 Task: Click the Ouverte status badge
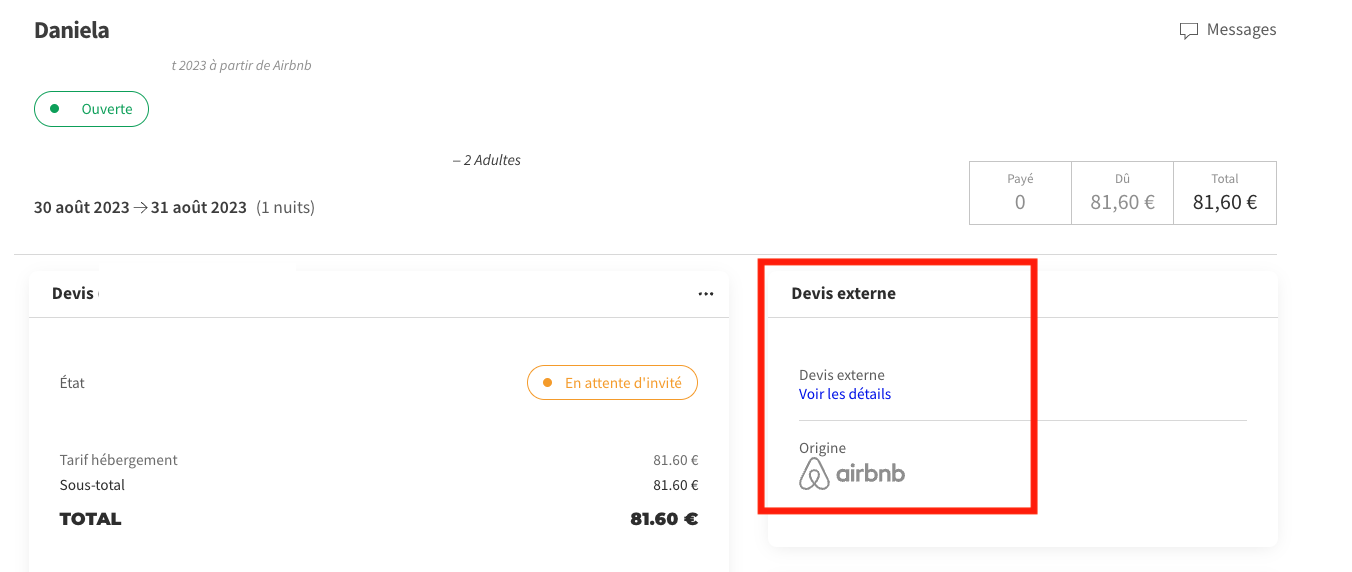(92, 109)
